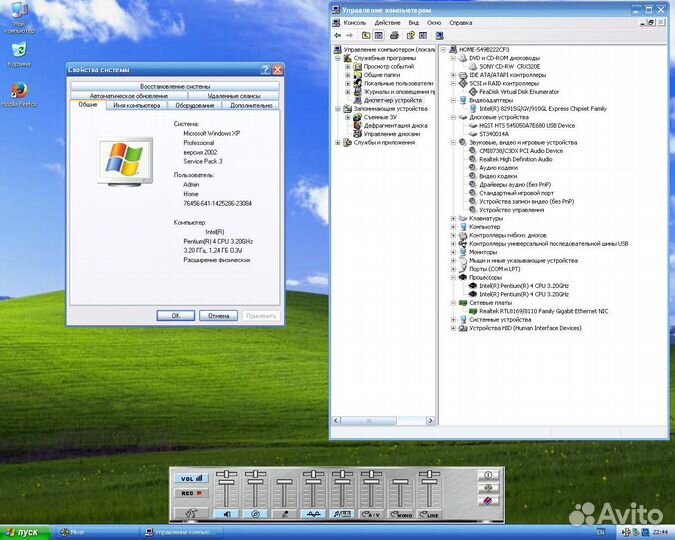Toggle the REC mode button in mixer
675x540 pixels.
(x=190, y=493)
